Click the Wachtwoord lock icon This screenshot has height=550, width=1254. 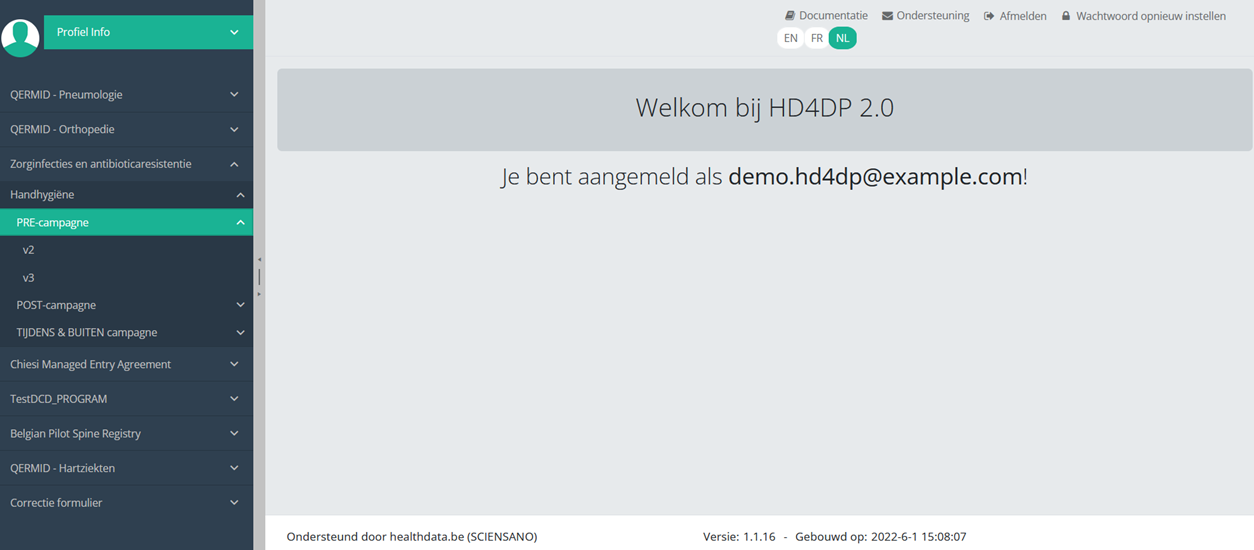coord(1066,16)
